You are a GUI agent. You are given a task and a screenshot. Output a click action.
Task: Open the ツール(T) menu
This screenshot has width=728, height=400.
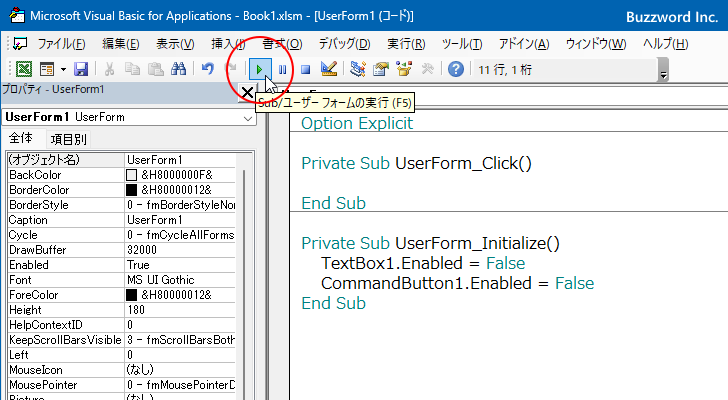[x=462, y=44]
